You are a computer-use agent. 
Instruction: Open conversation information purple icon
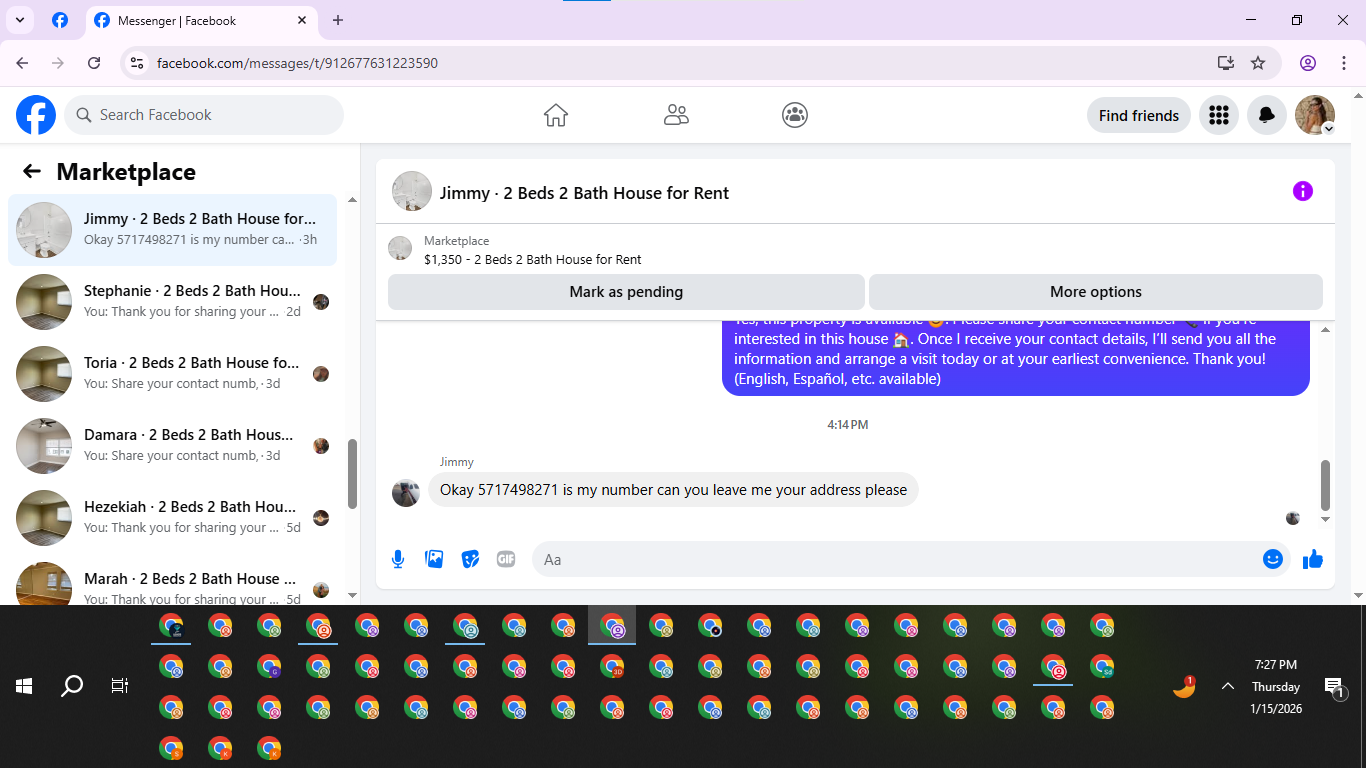click(1302, 191)
